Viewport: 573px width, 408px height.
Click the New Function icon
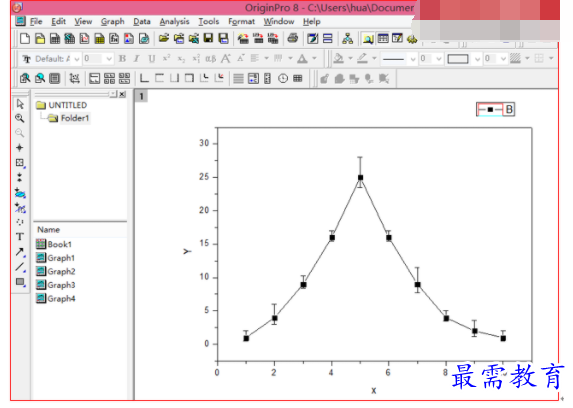coord(114,38)
